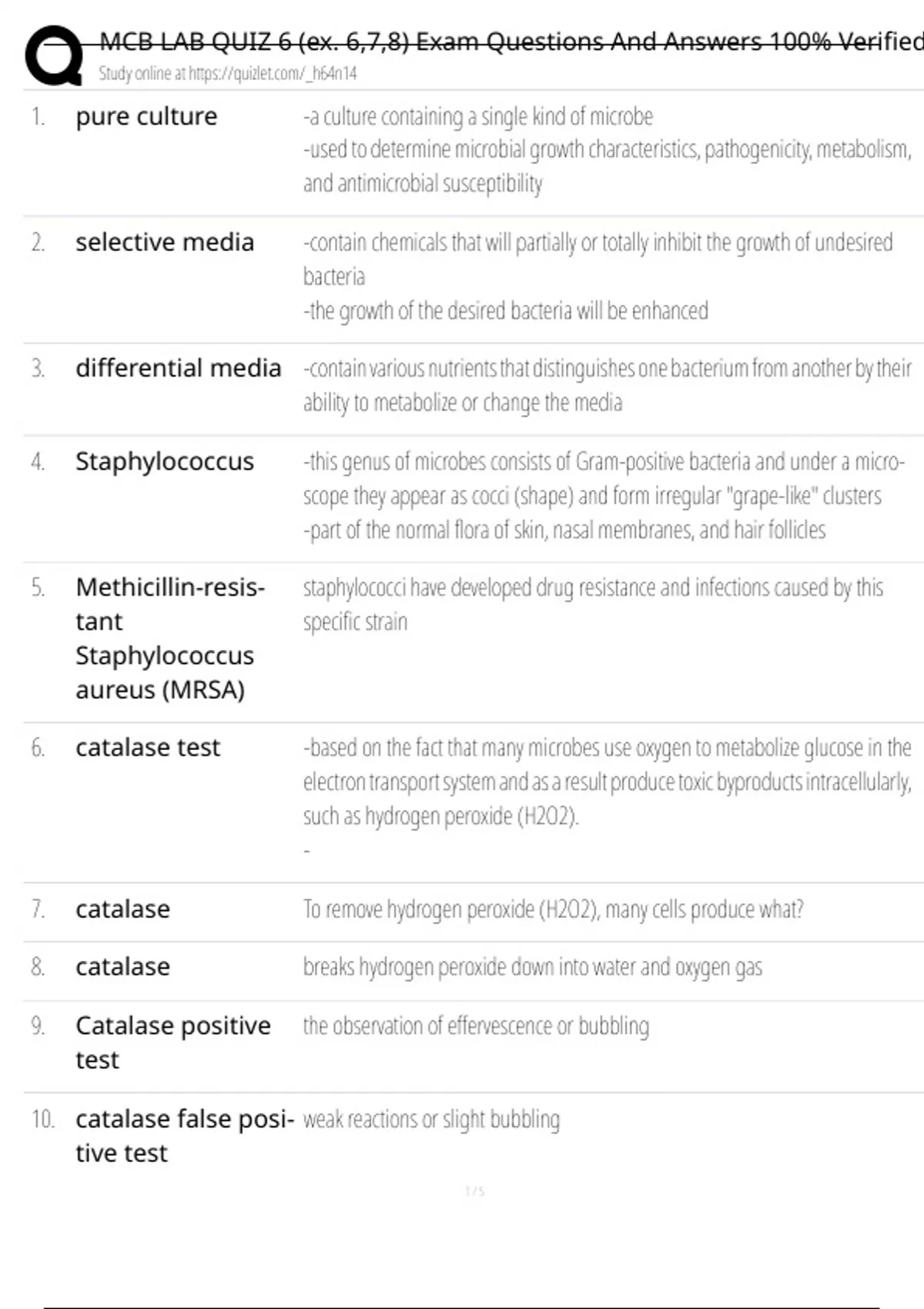This screenshot has height=1309, width=924.
Task: Click 'catalase false positive test' term
Action: (183, 1135)
